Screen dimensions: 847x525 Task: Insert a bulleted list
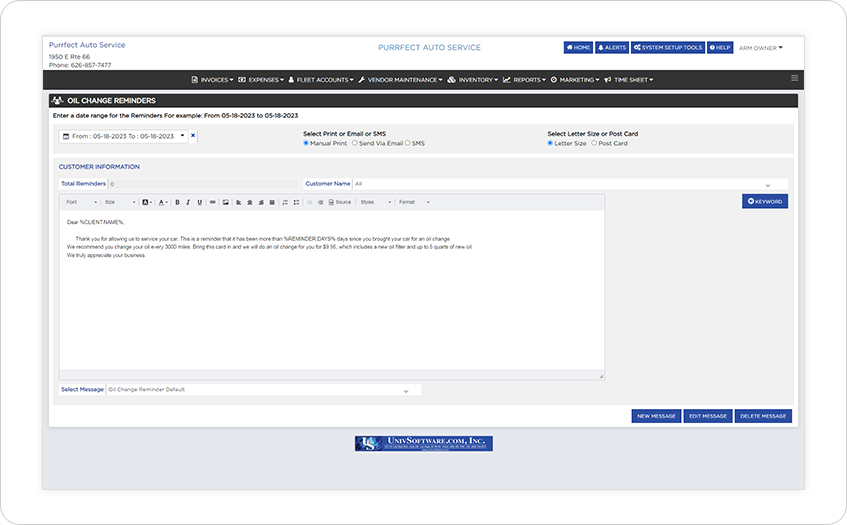(x=296, y=203)
